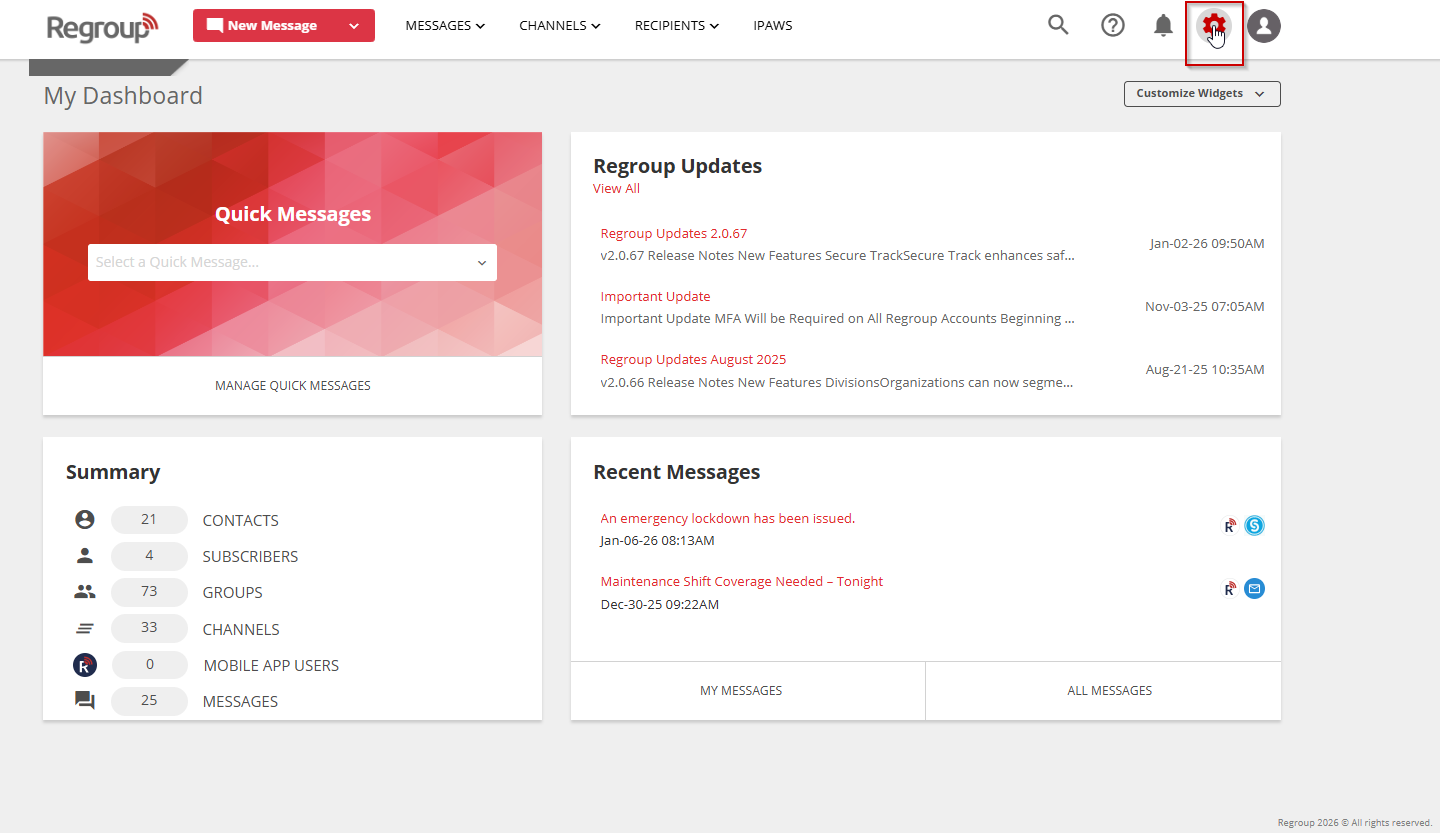
Task: Click the Summary heading
Action: [x=113, y=472]
